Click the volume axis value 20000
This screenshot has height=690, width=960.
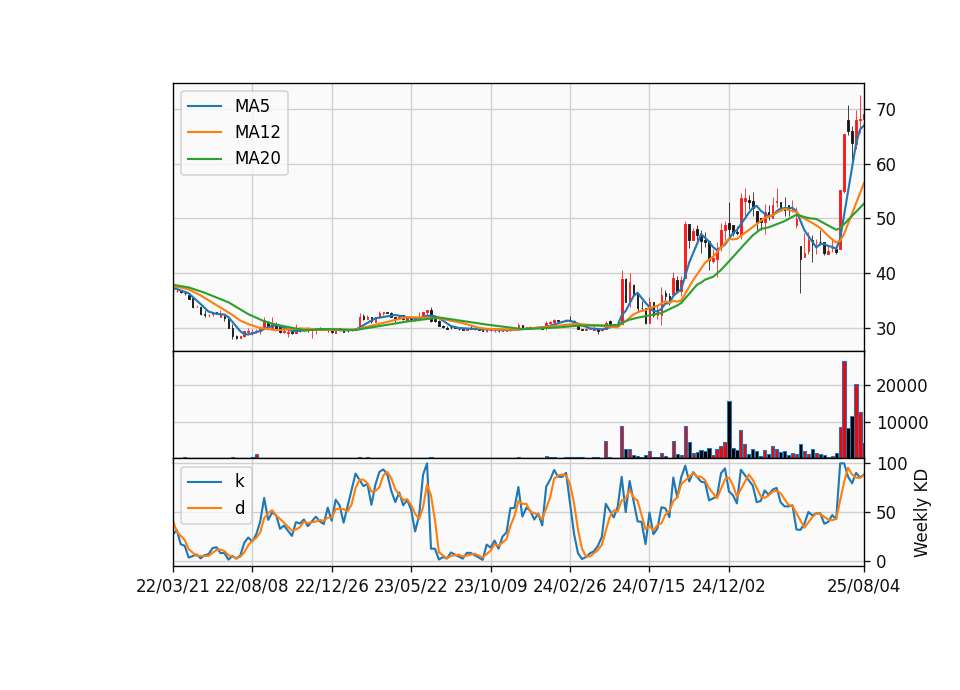(x=902, y=386)
